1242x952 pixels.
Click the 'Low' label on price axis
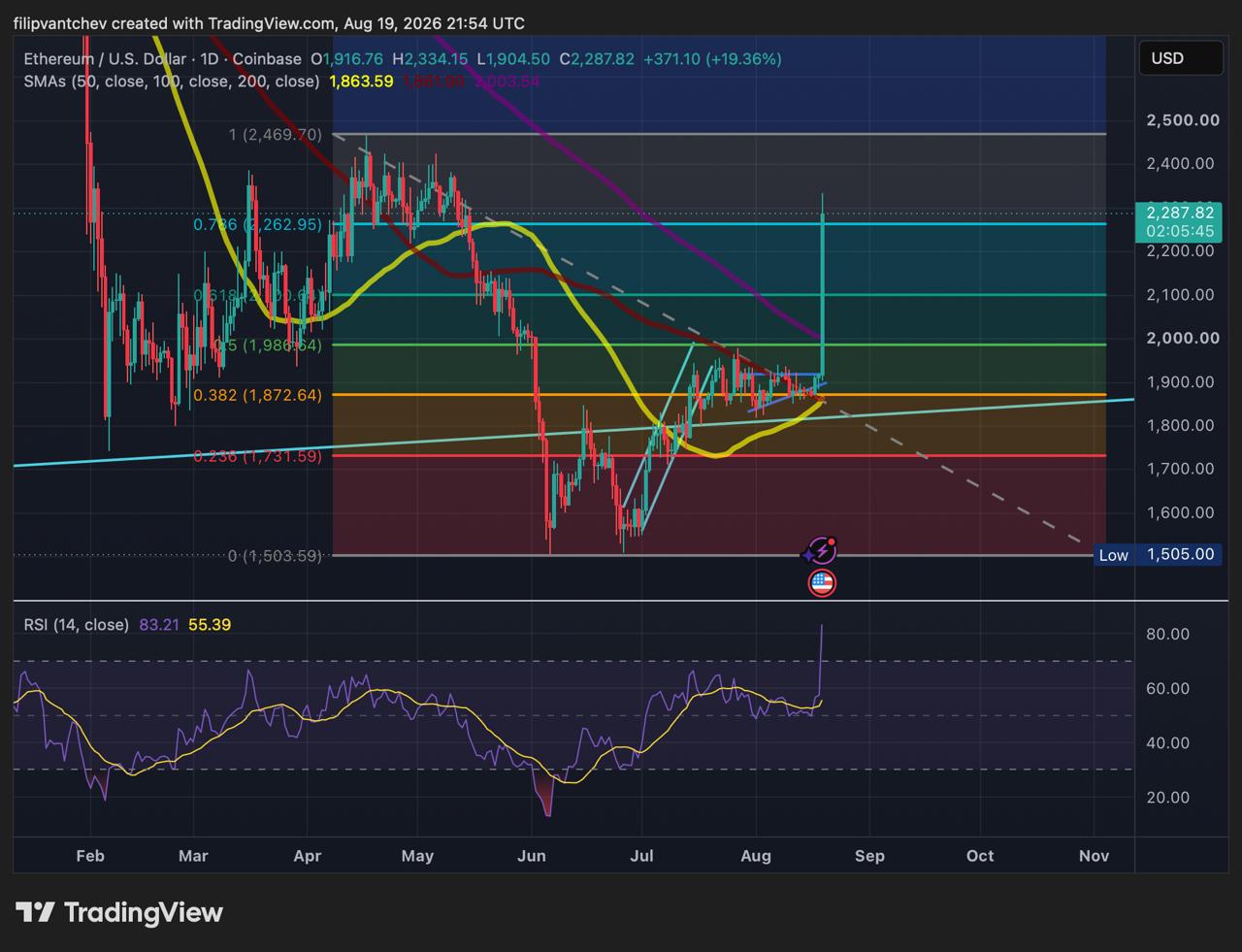click(1114, 555)
